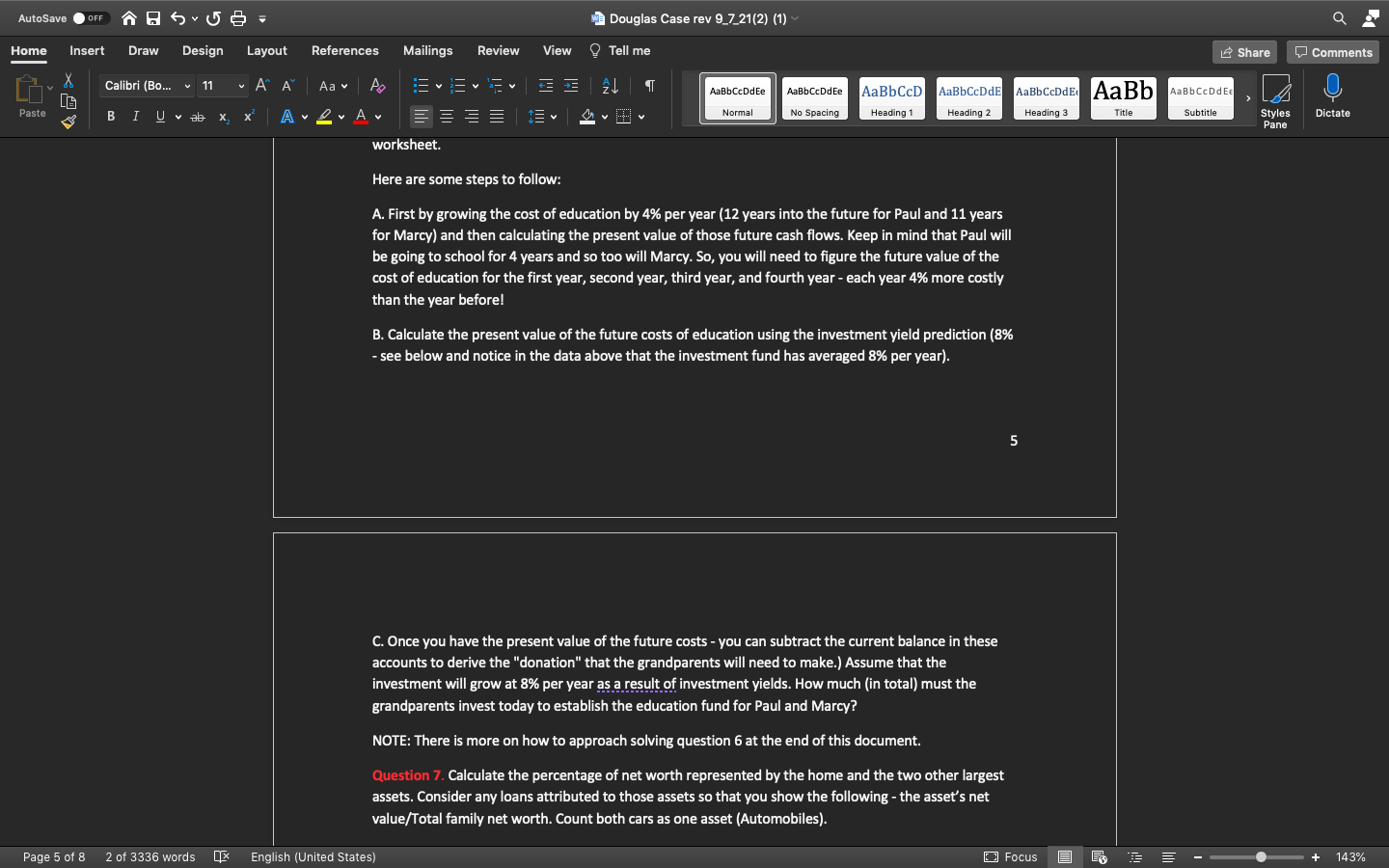This screenshot has width=1389, height=868.
Task: Save the document with the floppy icon
Action: [x=153, y=18]
